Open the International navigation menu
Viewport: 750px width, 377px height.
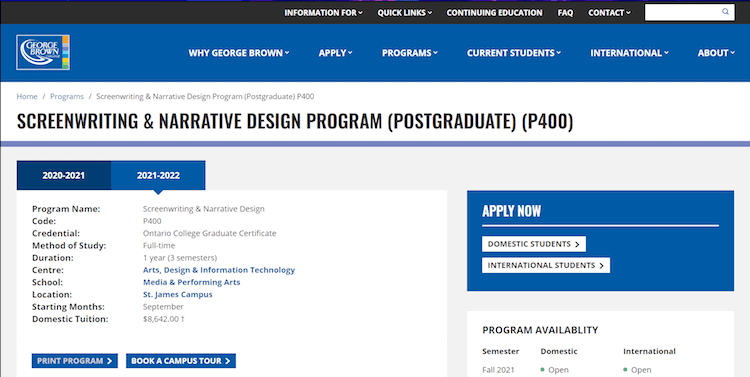pos(629,53)
